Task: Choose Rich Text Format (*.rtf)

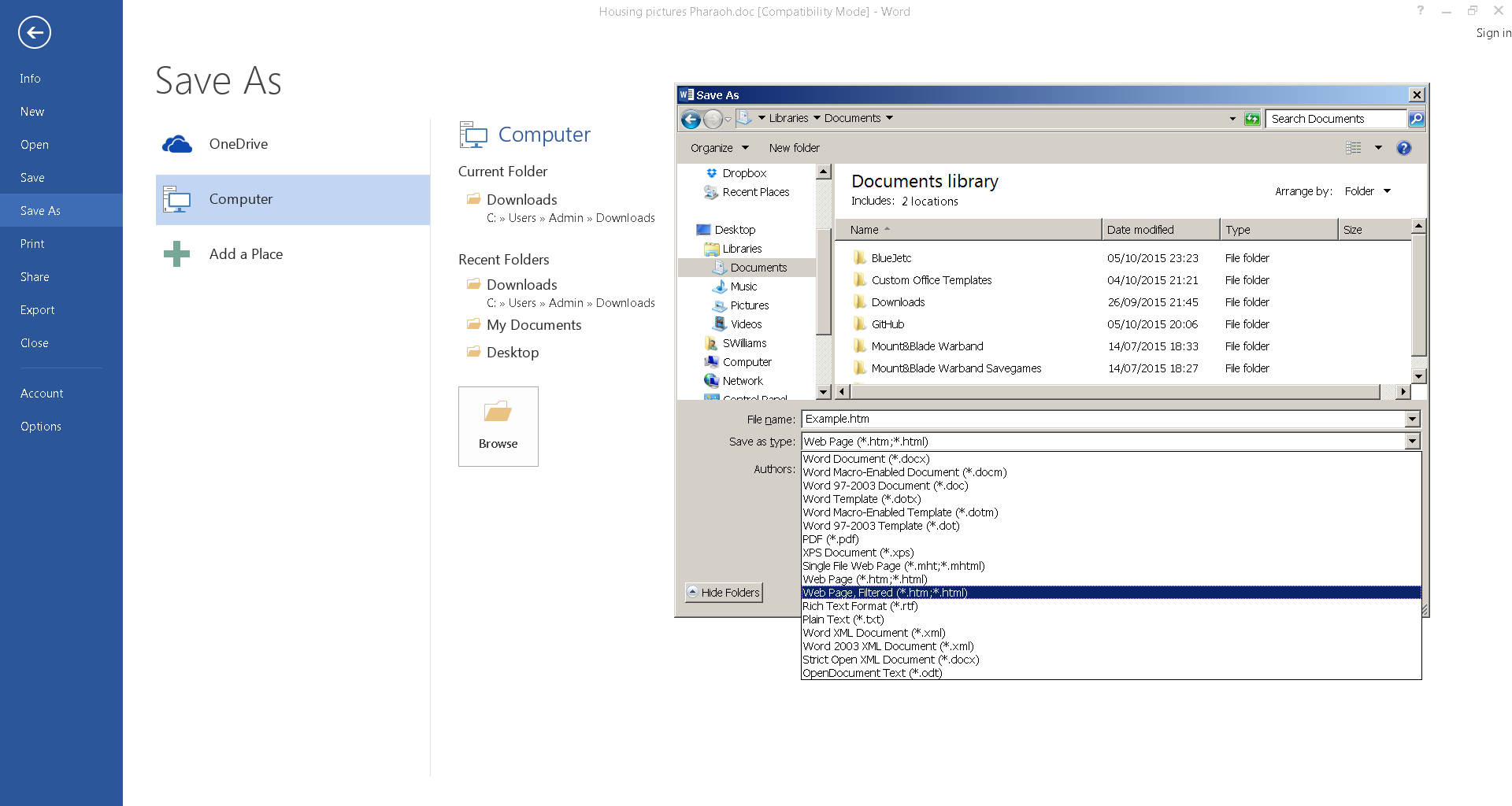Action: (x=1111, y=606)
